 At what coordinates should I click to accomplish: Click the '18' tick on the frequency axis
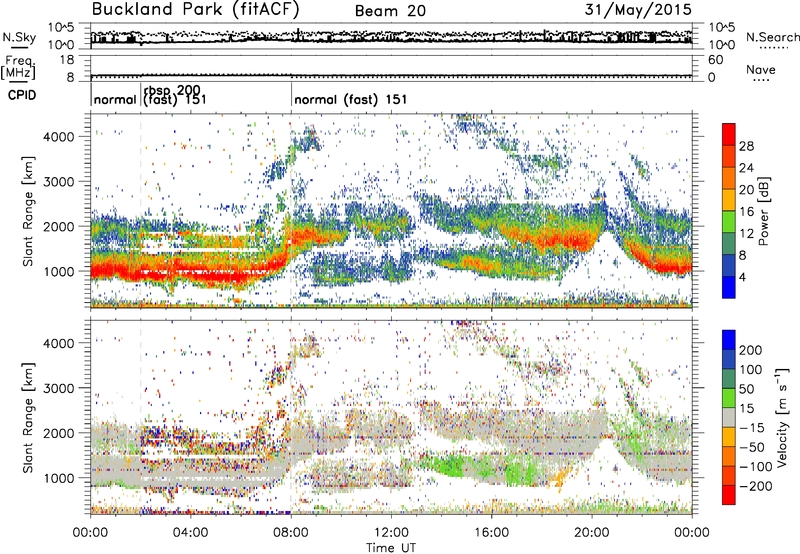(67, 60)
